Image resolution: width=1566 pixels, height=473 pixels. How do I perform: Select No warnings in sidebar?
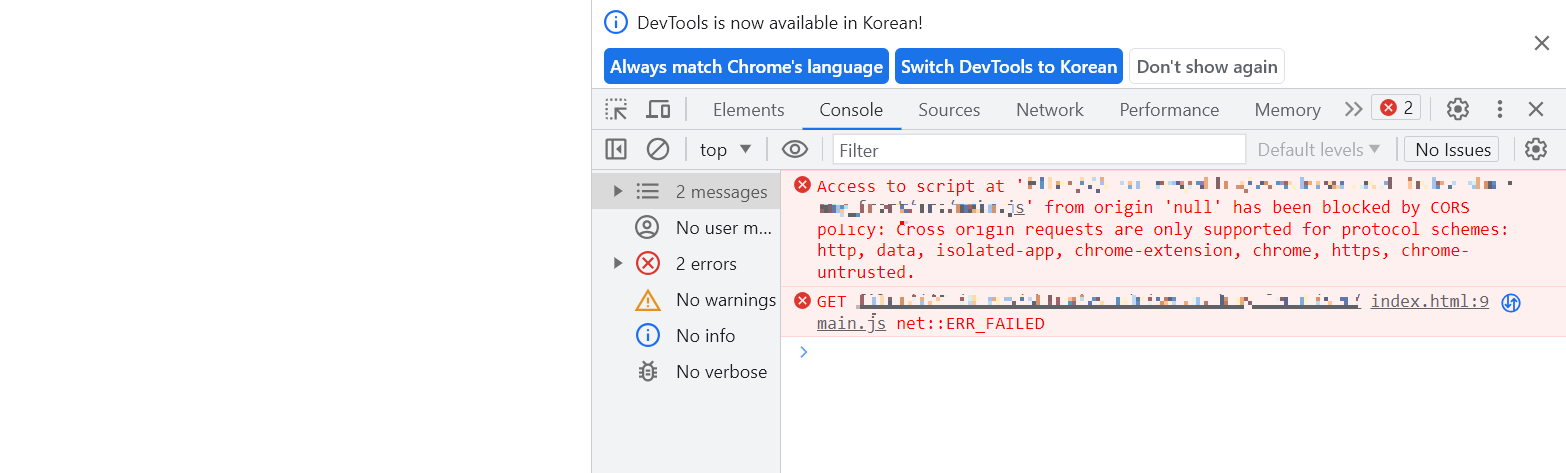point(686,299)
